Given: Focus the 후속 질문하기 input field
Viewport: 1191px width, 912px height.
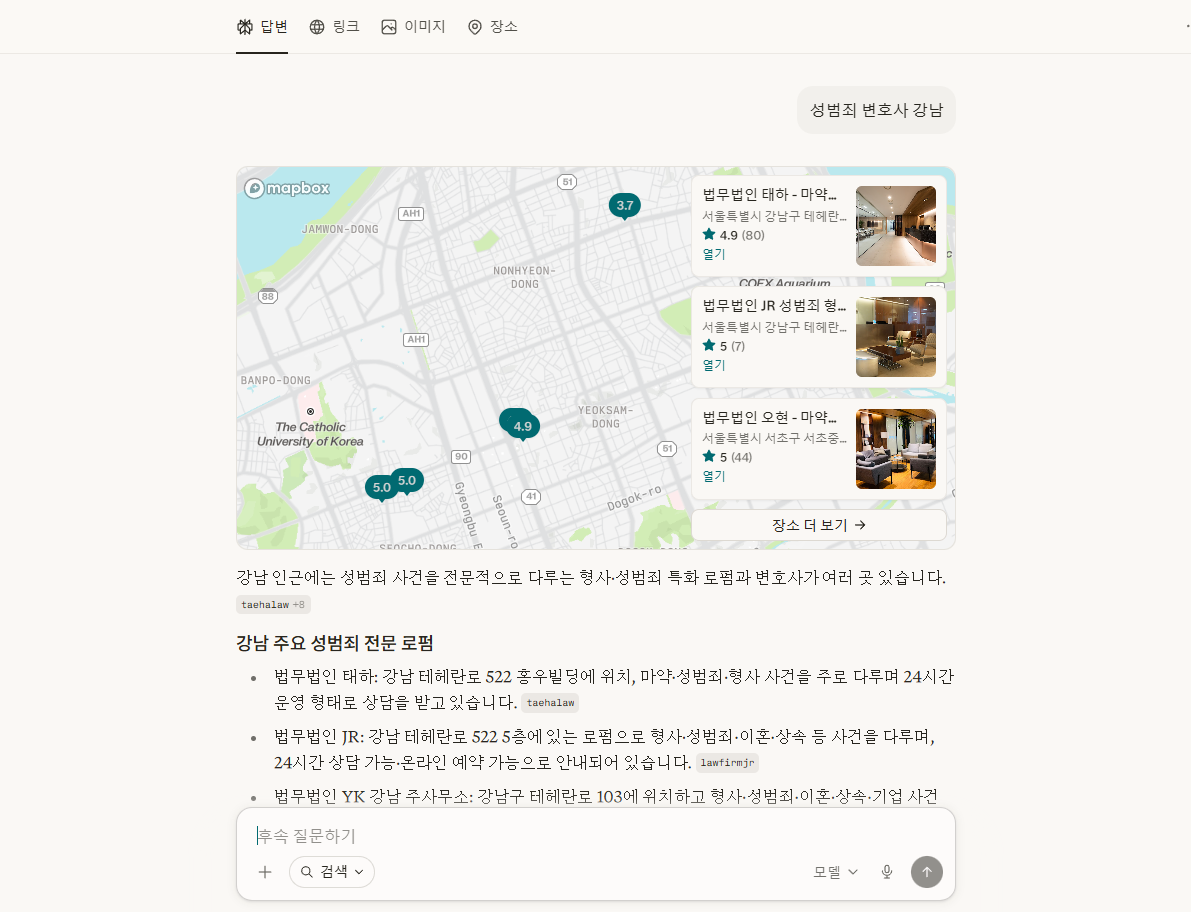Looking at the screenshot, I should tap(596, 835).
